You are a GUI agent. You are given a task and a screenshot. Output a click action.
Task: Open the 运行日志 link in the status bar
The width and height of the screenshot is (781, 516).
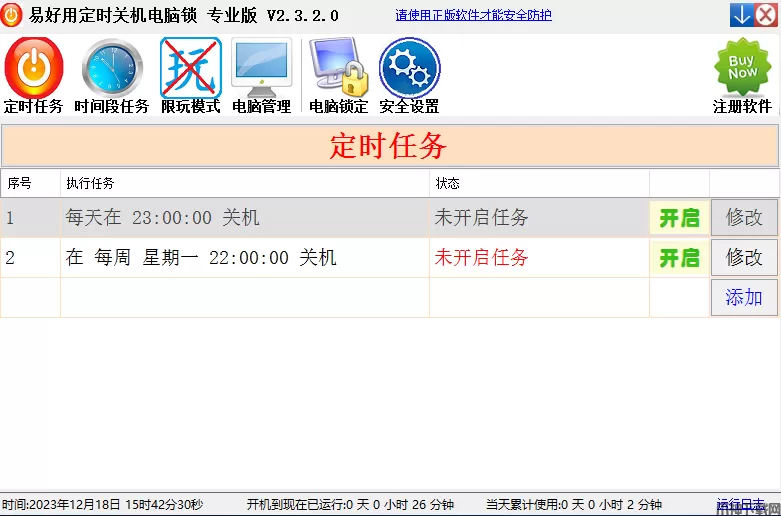(740, 504)
